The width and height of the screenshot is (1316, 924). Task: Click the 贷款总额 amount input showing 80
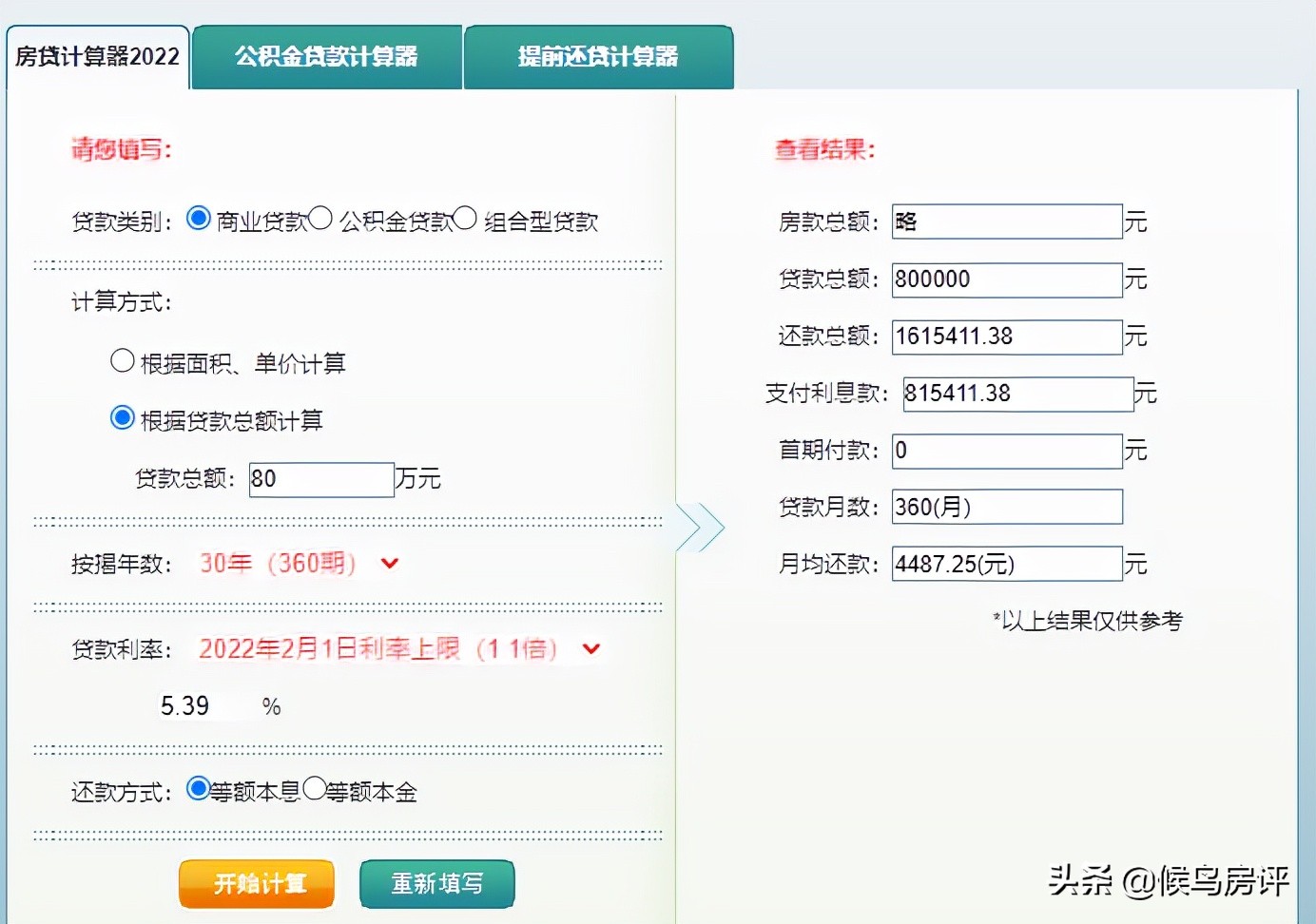click(x=320, y=479)
